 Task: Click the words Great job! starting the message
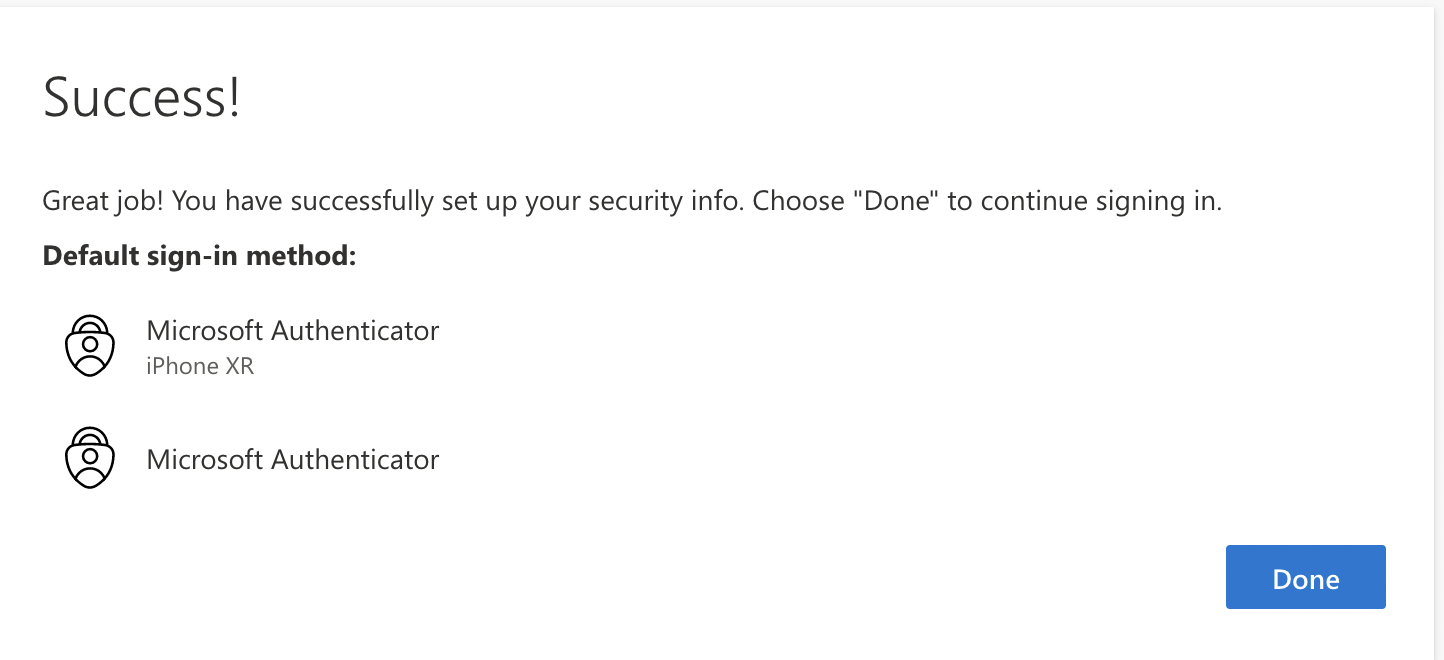103,201
